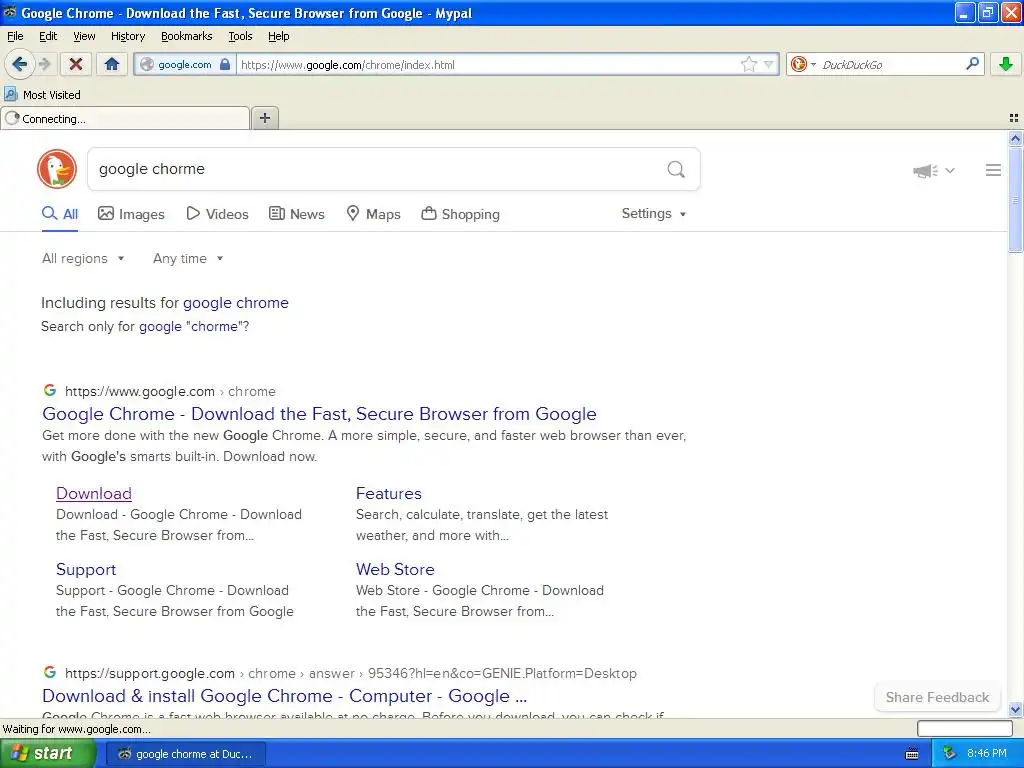Open the Help menu
The image size is (1024, 768).
(x=278, y=36)
